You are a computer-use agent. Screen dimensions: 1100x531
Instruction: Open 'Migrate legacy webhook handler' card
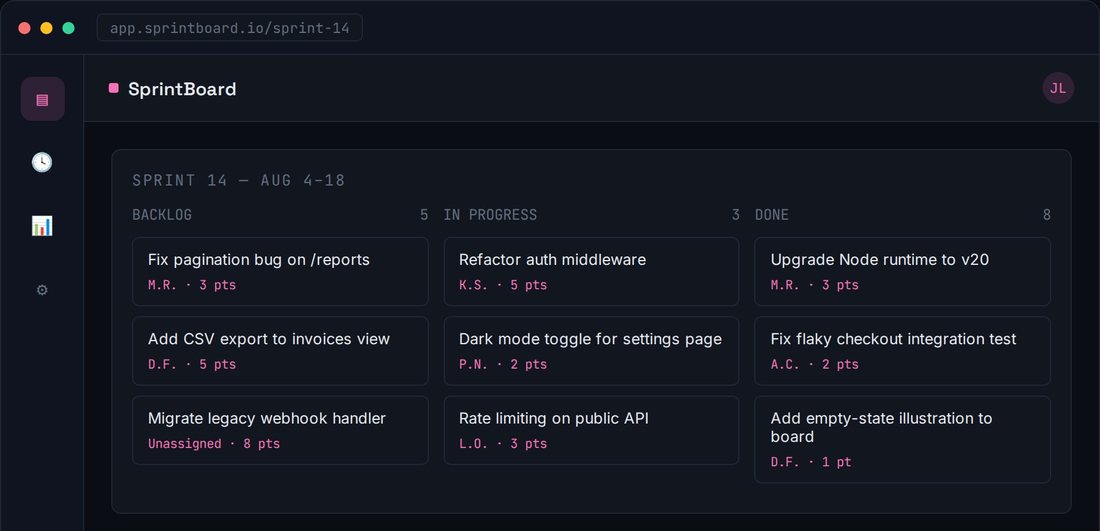tap(280, 430)
